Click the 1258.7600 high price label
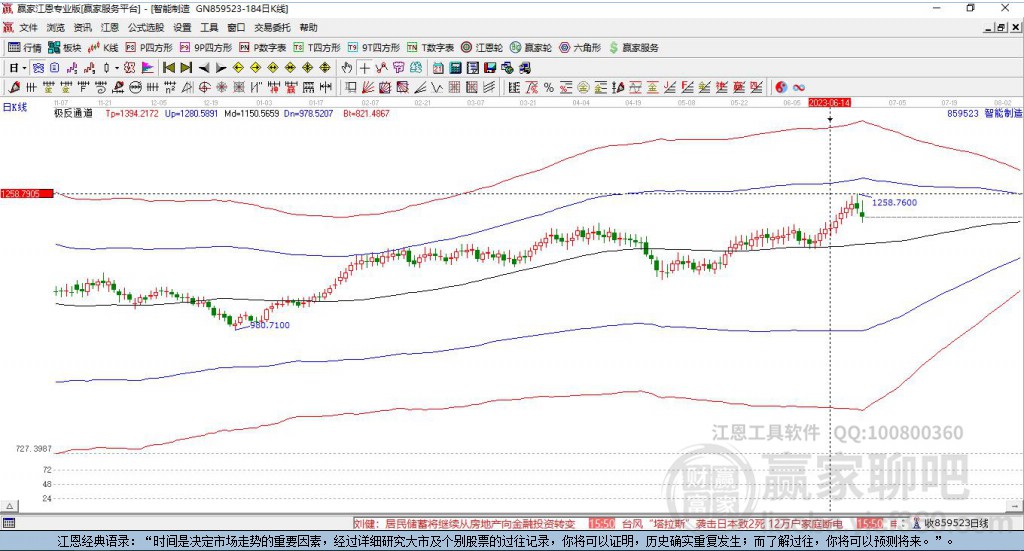Screen dimensions: 1024x551 click(x=895, y=202)
